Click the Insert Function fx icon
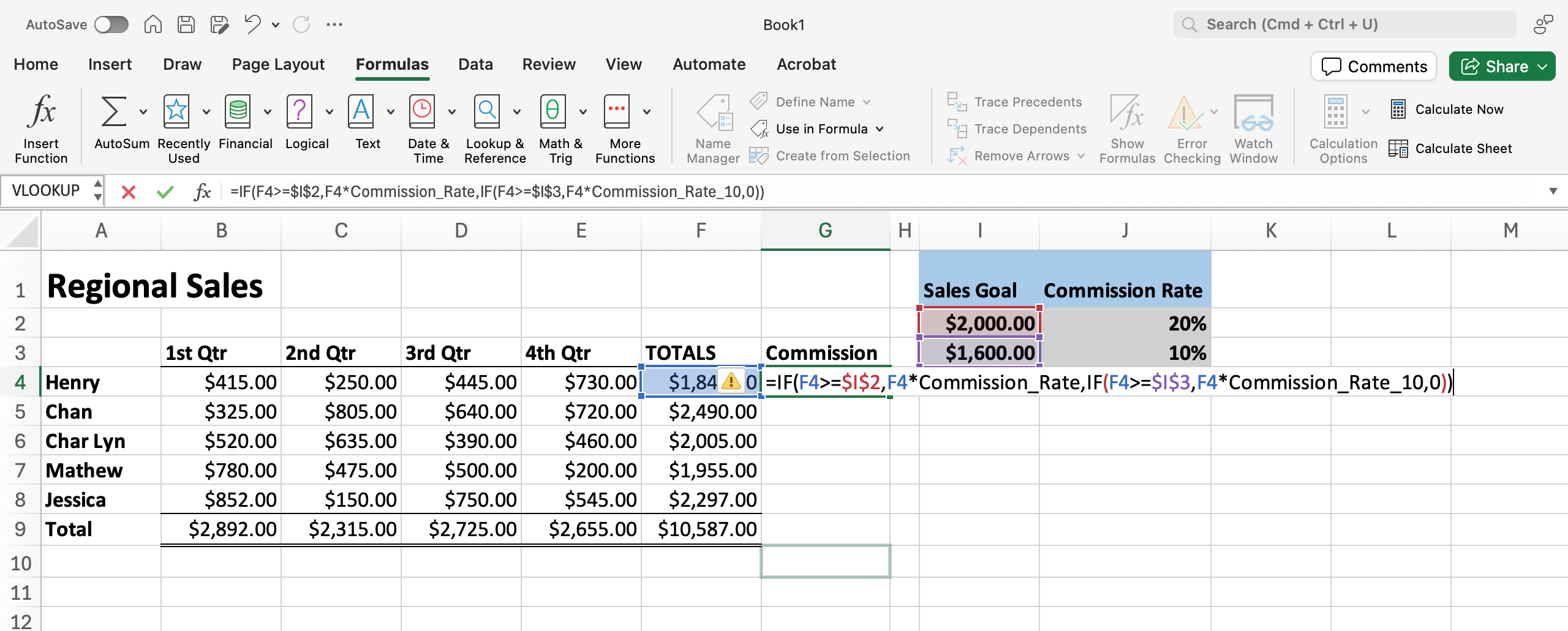1568x631 pixels. point(41,112)
